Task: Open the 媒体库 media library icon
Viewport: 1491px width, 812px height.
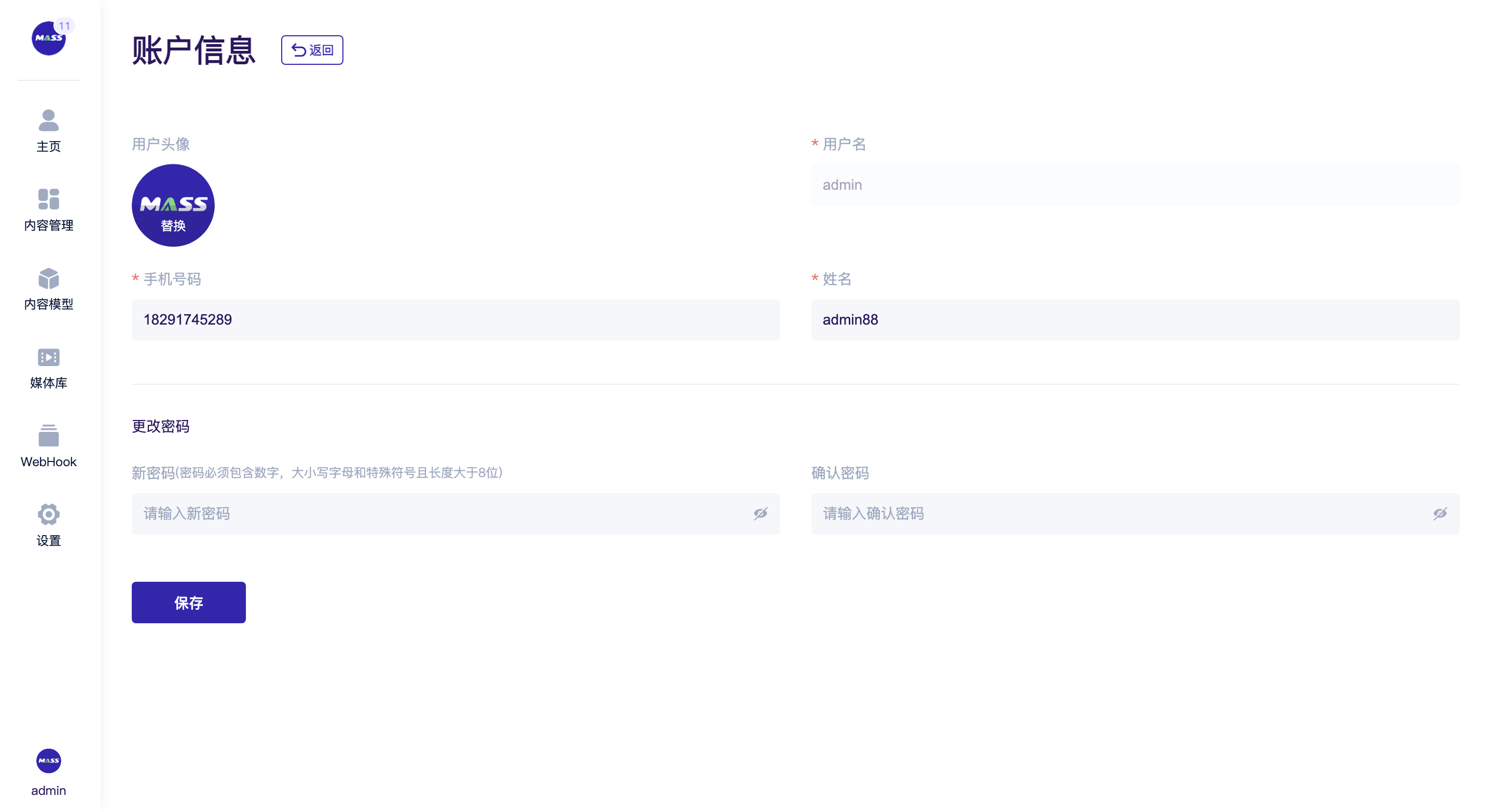Action: (49, 357)
